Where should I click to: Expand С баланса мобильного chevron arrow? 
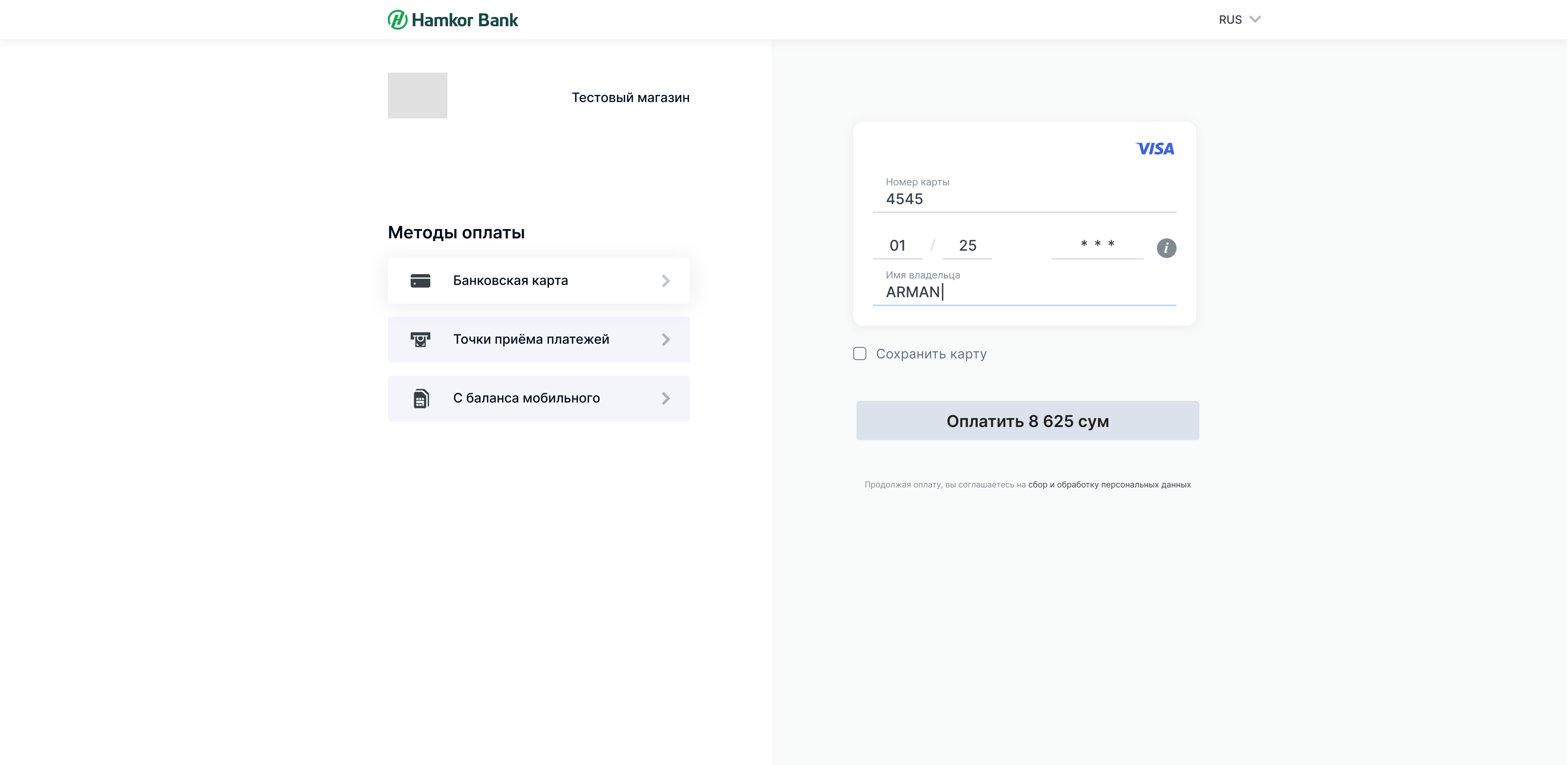pos(665,399)
